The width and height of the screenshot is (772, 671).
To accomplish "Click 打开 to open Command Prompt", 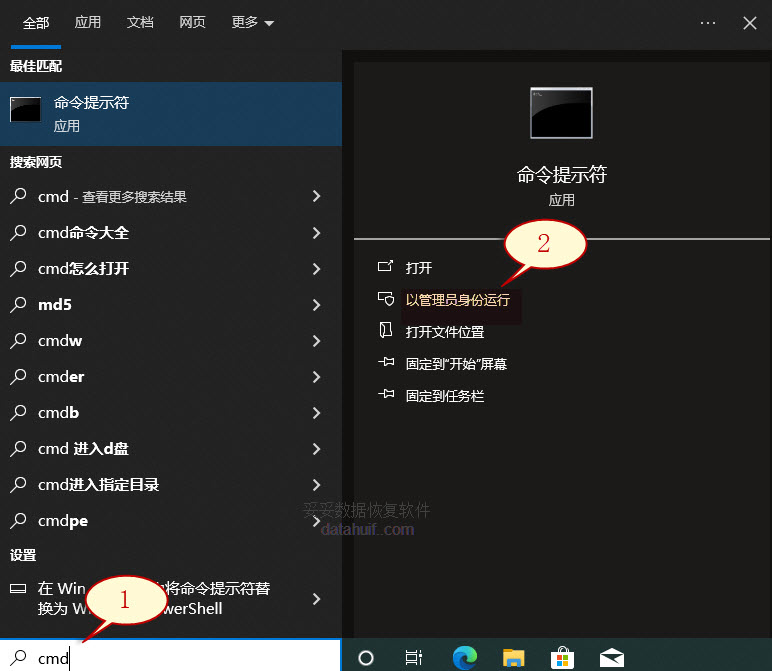I will [418, 268].
